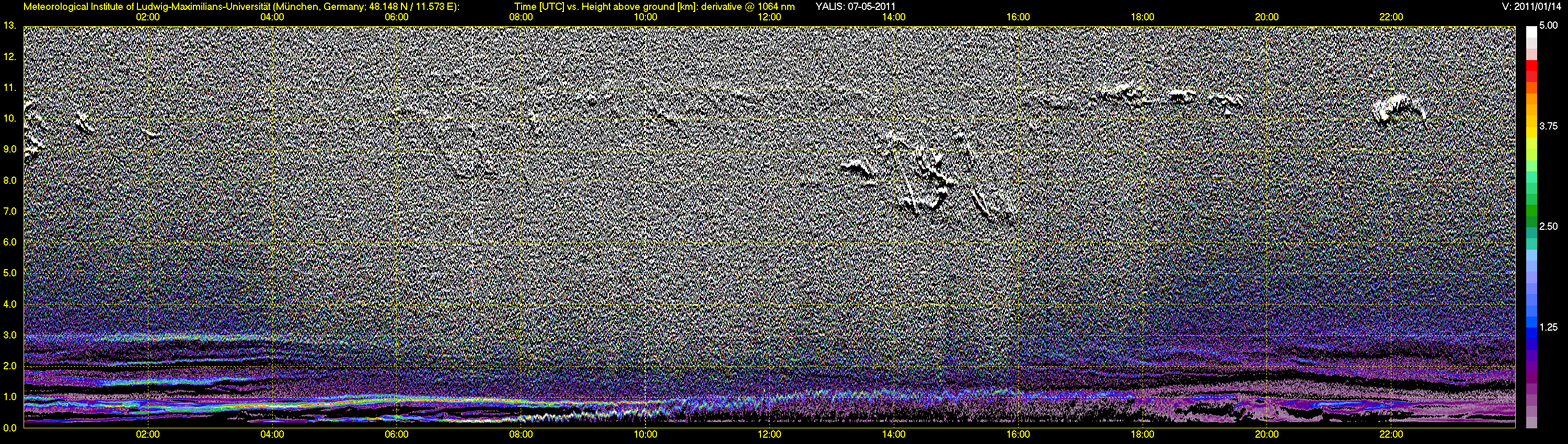The width and height of the screenshot is (1568, 444).
Task: Click the 14:00 label on the top time axis
Action: click(894, 17)
